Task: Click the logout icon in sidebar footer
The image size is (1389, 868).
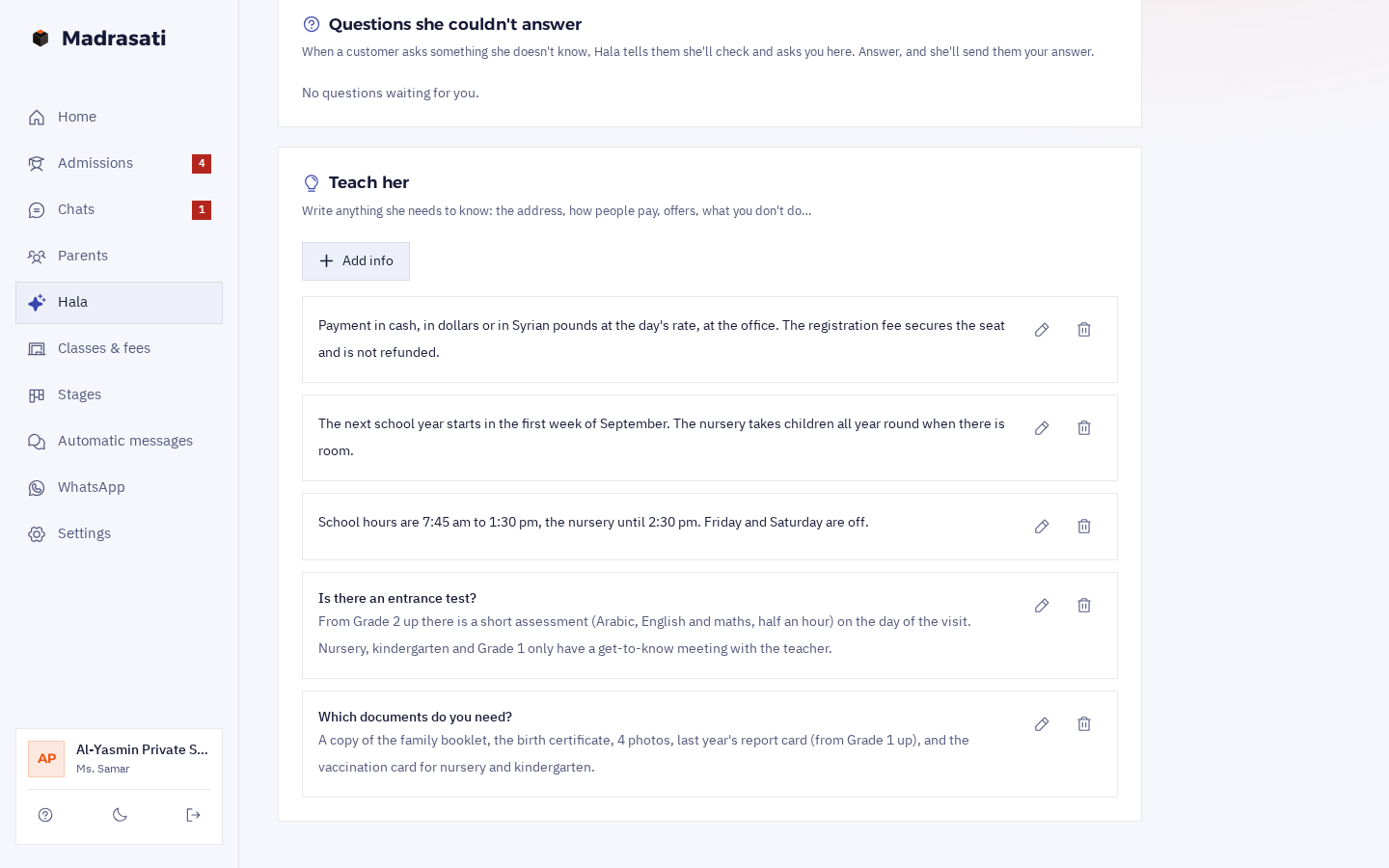Action: click(x=193, y=815)
